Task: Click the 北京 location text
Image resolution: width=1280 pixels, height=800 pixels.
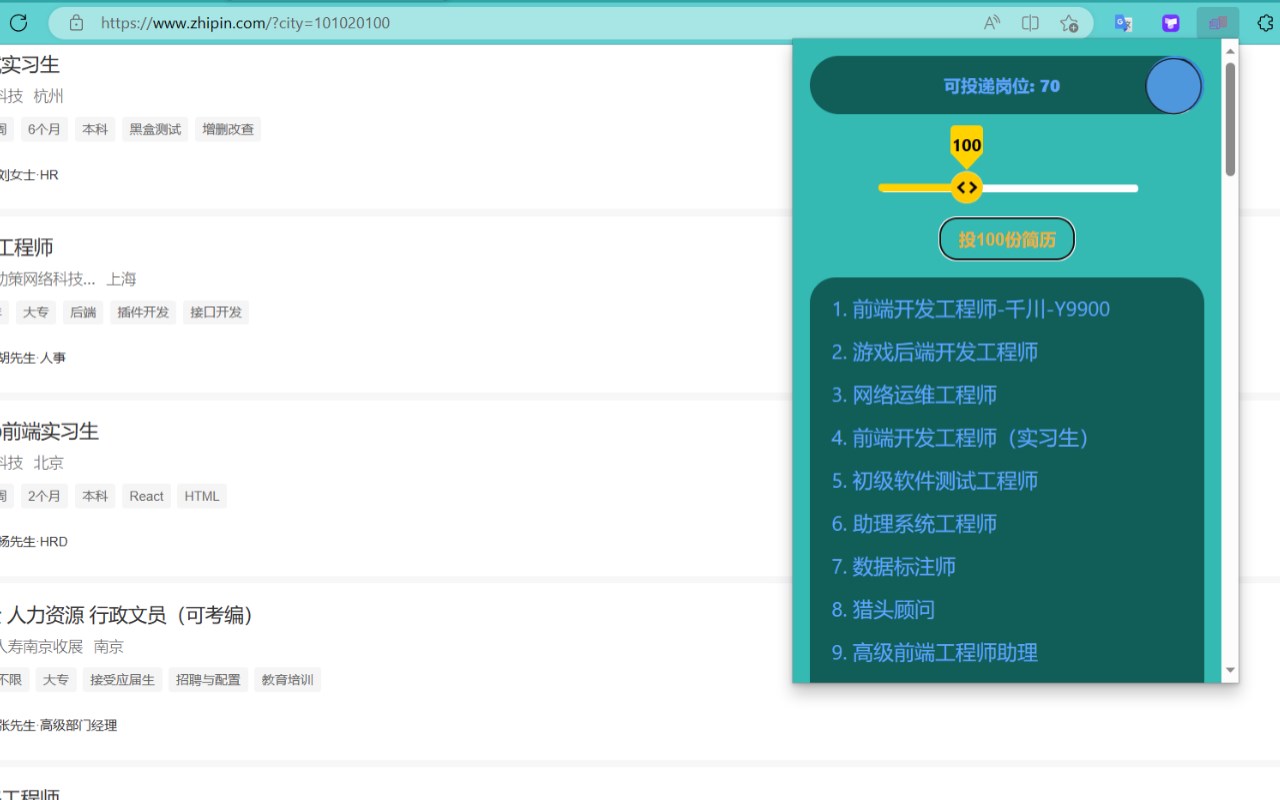Action: coord(48,463)
